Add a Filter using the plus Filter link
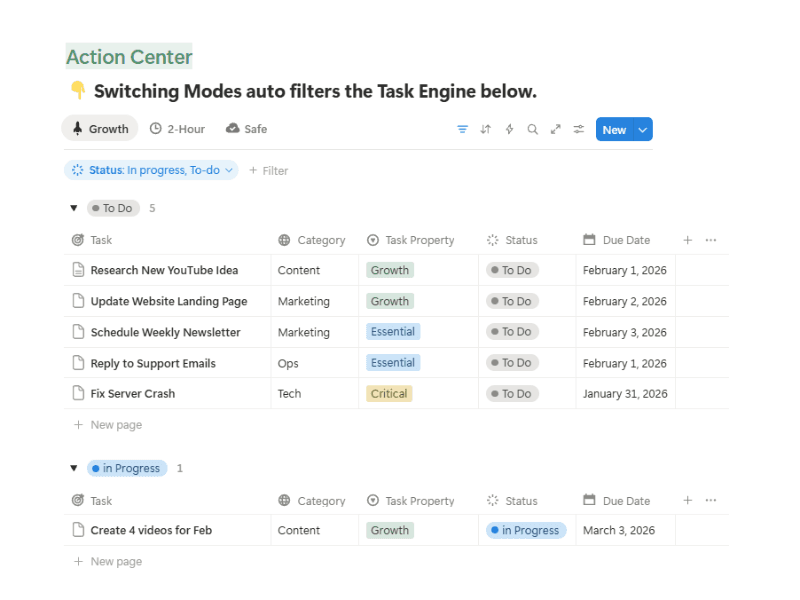 [x=268, y=170]
